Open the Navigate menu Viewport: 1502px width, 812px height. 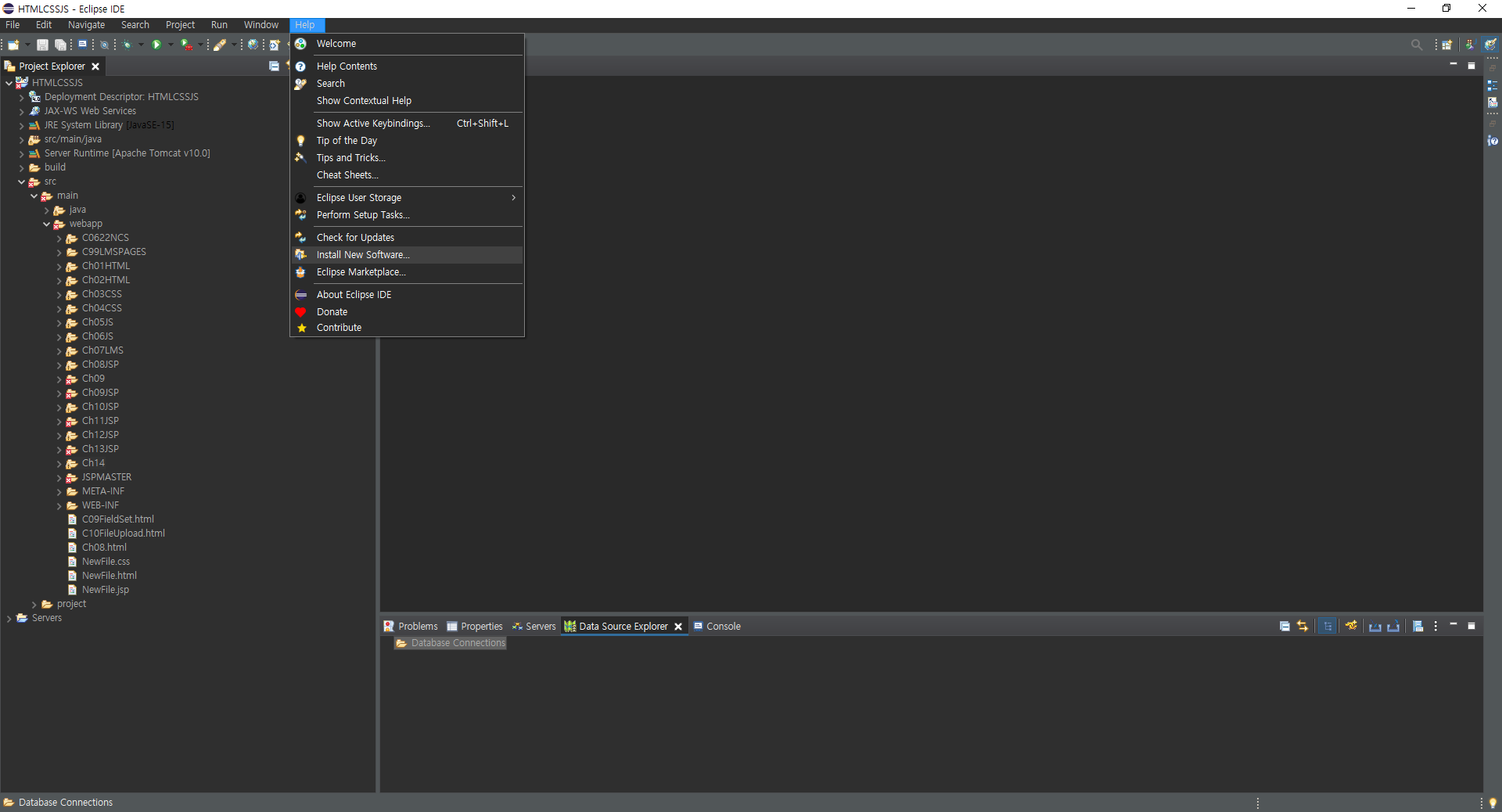point(86,25)
